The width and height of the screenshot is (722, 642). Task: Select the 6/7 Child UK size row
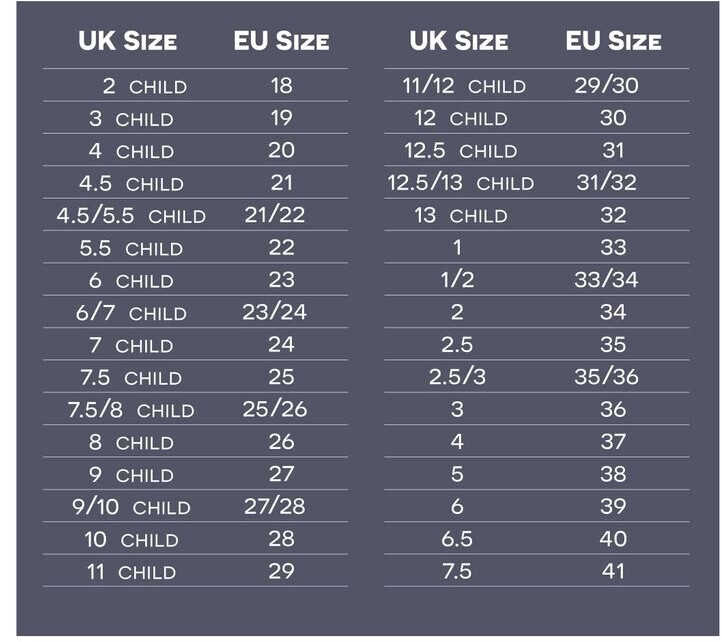(x=131, y=313)
